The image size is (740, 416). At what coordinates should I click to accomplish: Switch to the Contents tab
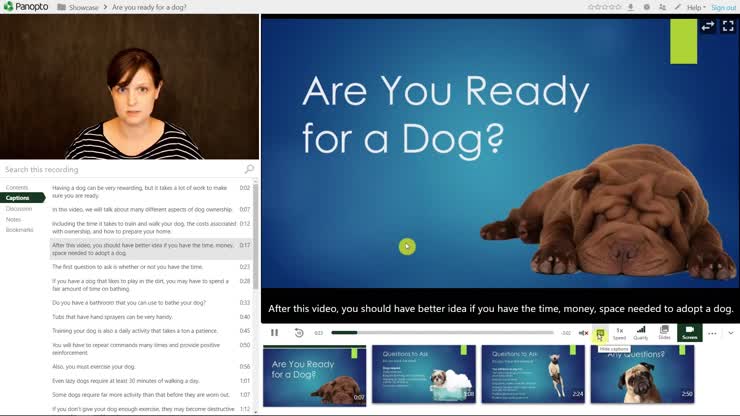[x=17, y=187]
